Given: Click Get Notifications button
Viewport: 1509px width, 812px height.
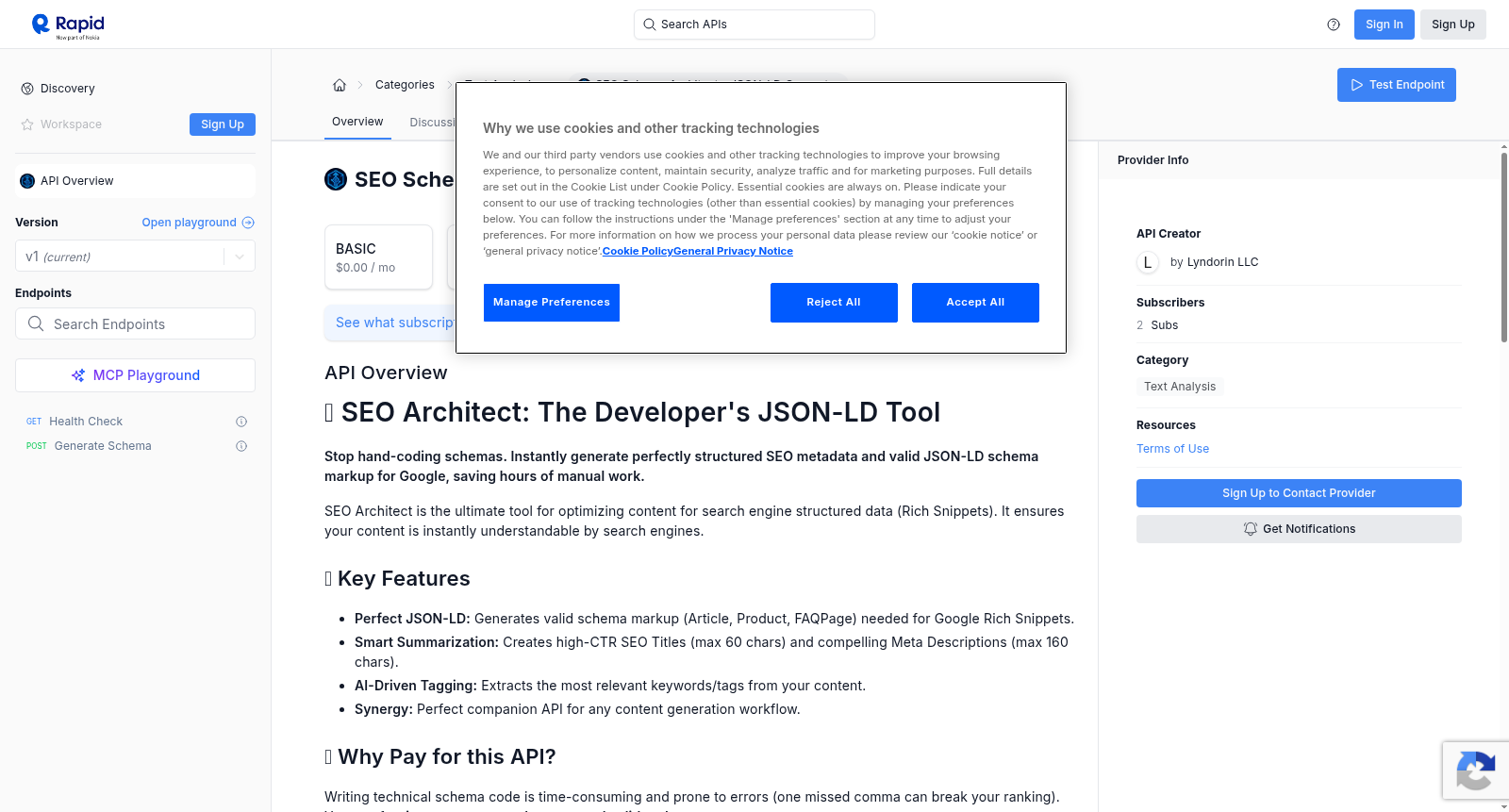Looking at the screenshot, I should 1299,529.
